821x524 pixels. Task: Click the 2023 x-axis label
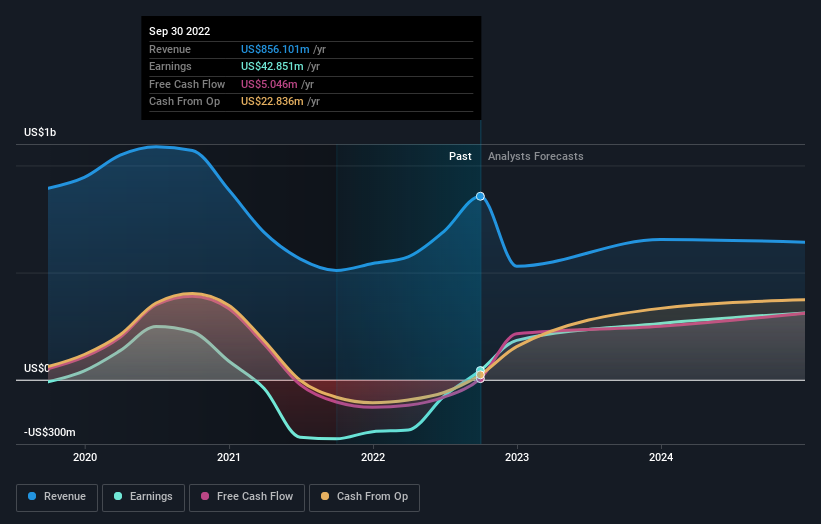(x=517, y=457)
